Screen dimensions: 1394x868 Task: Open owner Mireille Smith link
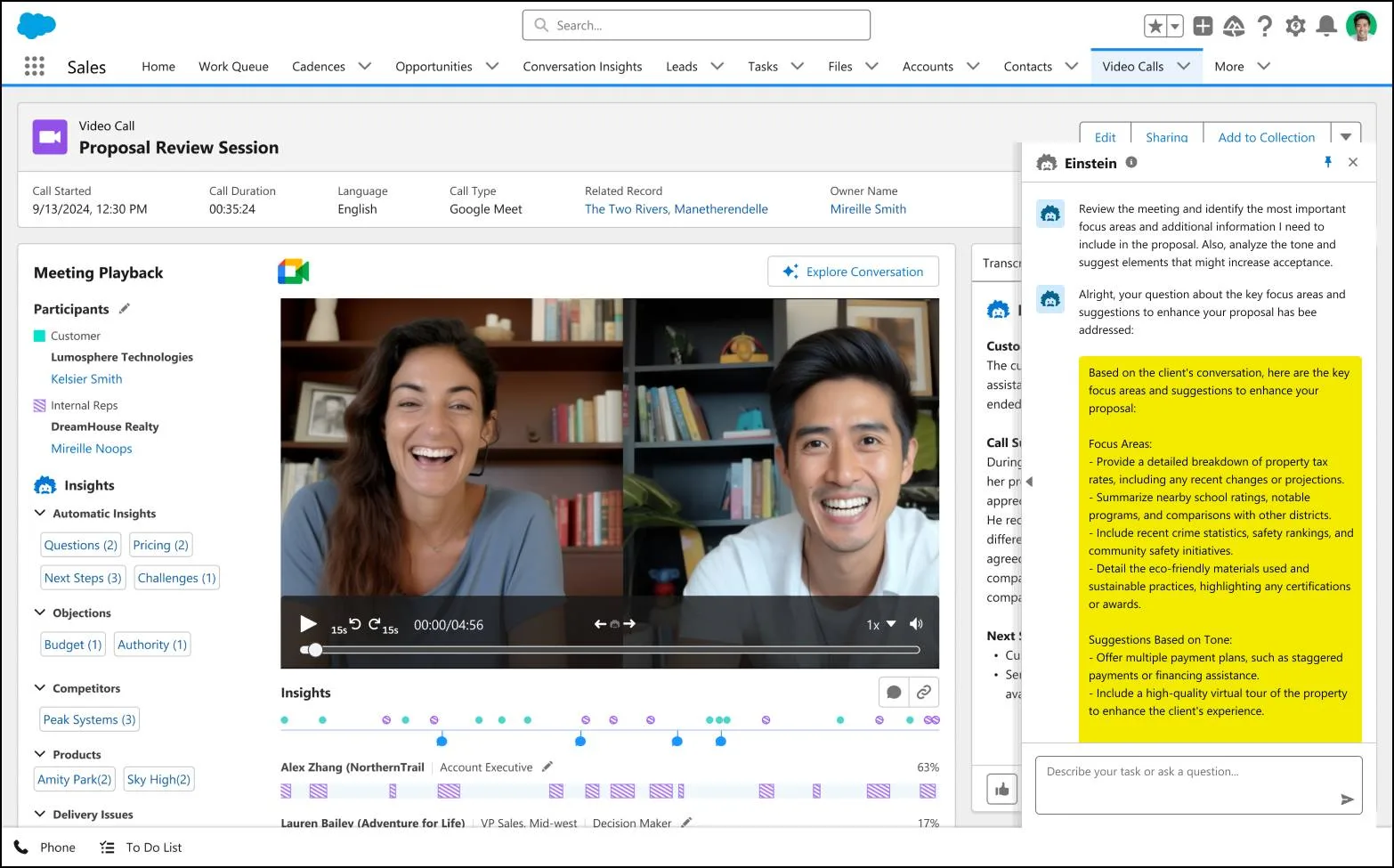tap(868, 209)
